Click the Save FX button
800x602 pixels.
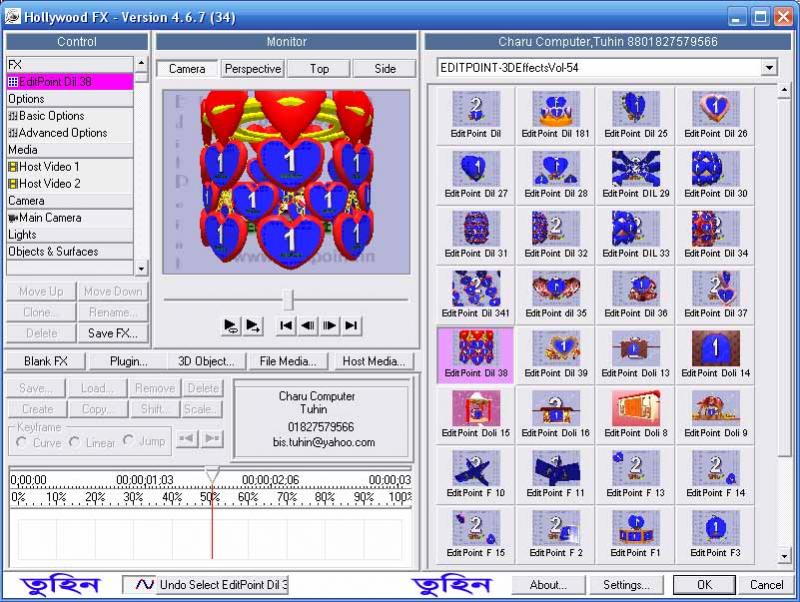click(x=113, y=333)
